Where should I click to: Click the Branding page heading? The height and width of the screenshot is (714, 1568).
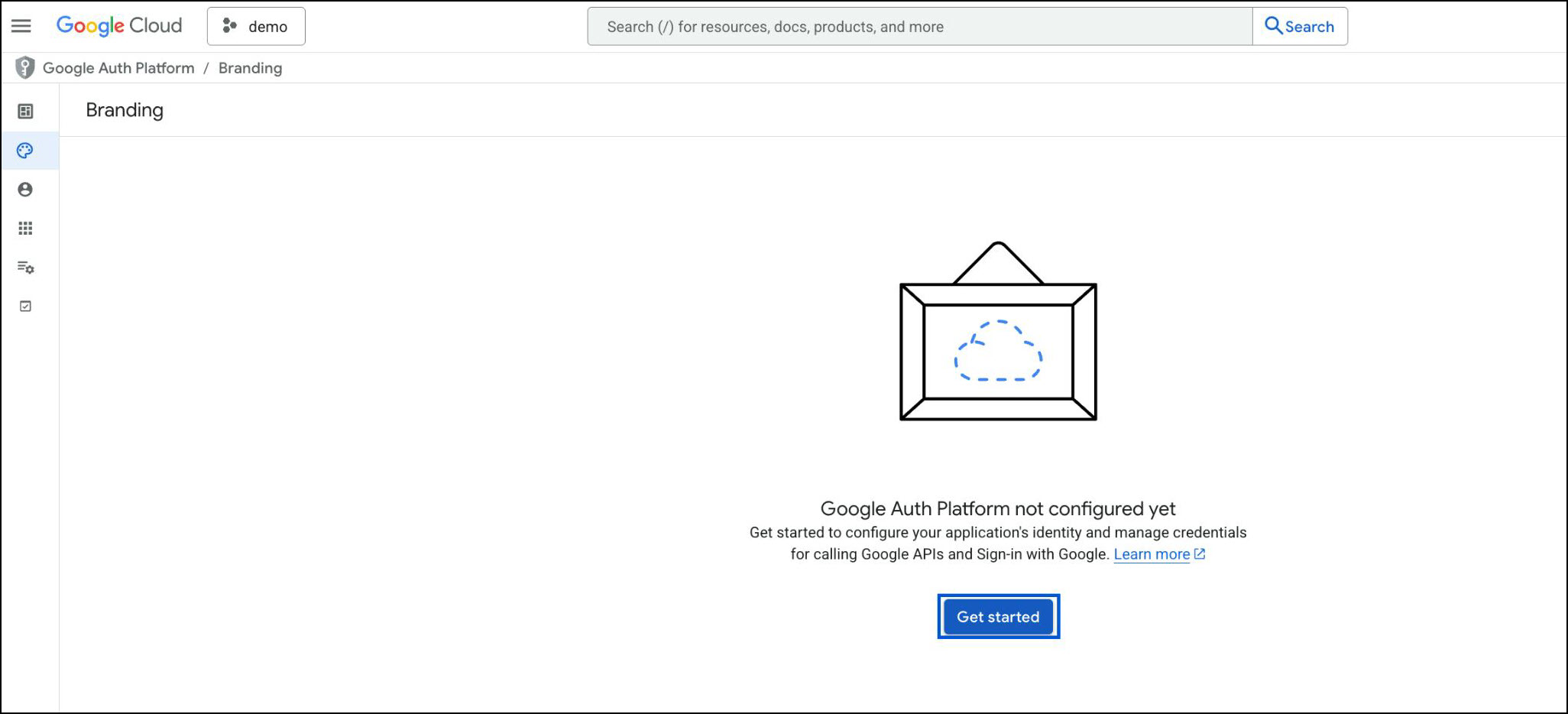(125, 110)
